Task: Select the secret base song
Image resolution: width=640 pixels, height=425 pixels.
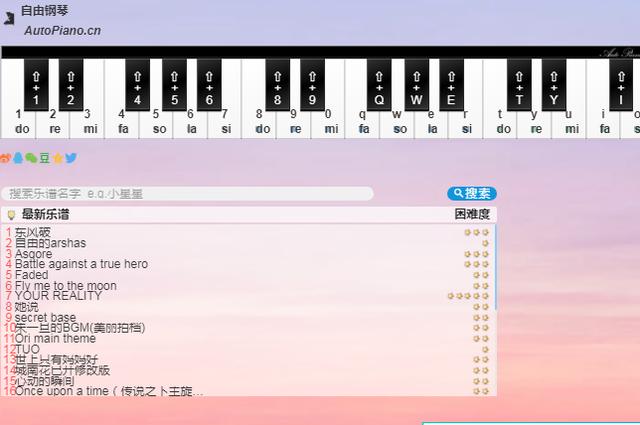Action: [45, 318]
